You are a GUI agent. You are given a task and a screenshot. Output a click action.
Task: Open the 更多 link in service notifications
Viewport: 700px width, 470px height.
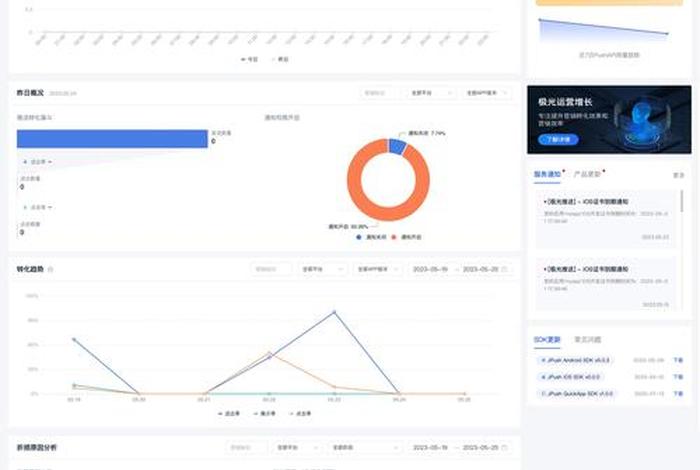click(x=679, y=174)
